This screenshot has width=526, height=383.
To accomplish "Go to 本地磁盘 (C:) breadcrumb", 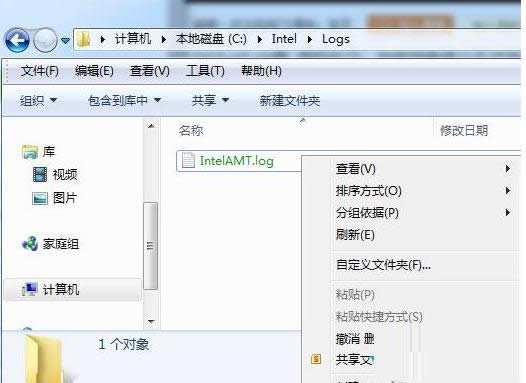I will coord(211,39).
